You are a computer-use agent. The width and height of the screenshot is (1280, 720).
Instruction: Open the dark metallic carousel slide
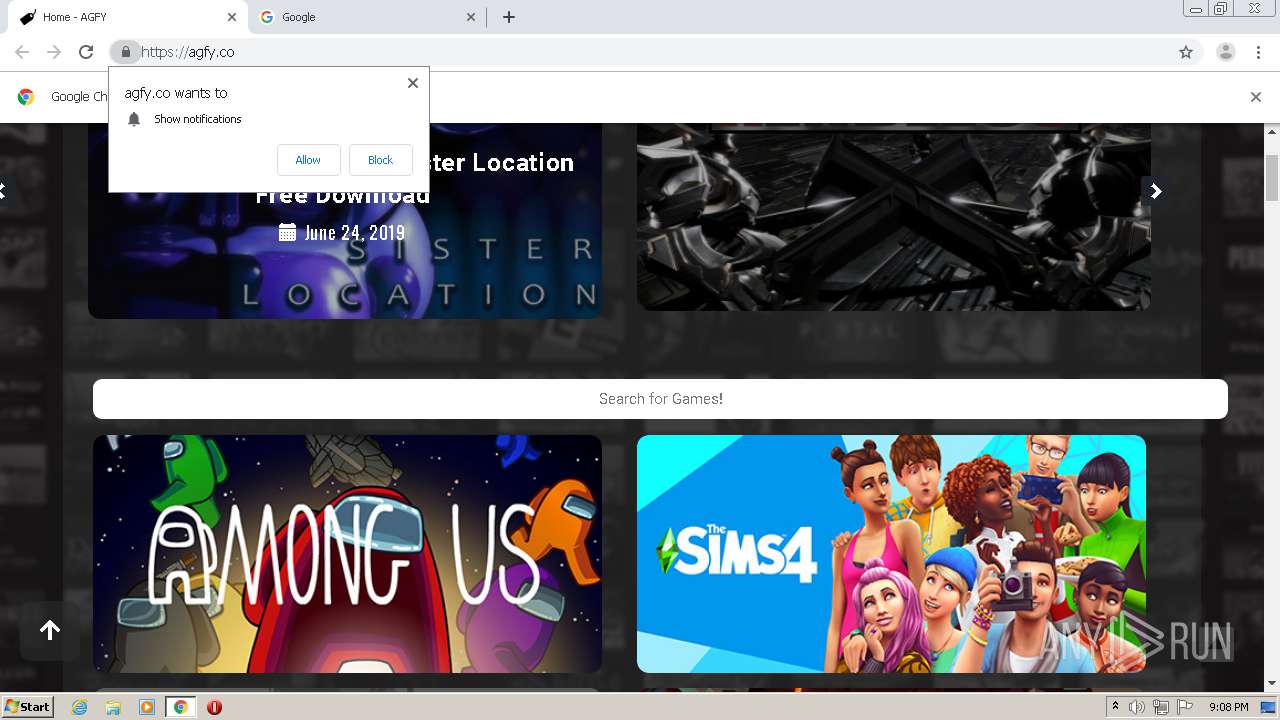pyautogui.click(x=894, y=217)
